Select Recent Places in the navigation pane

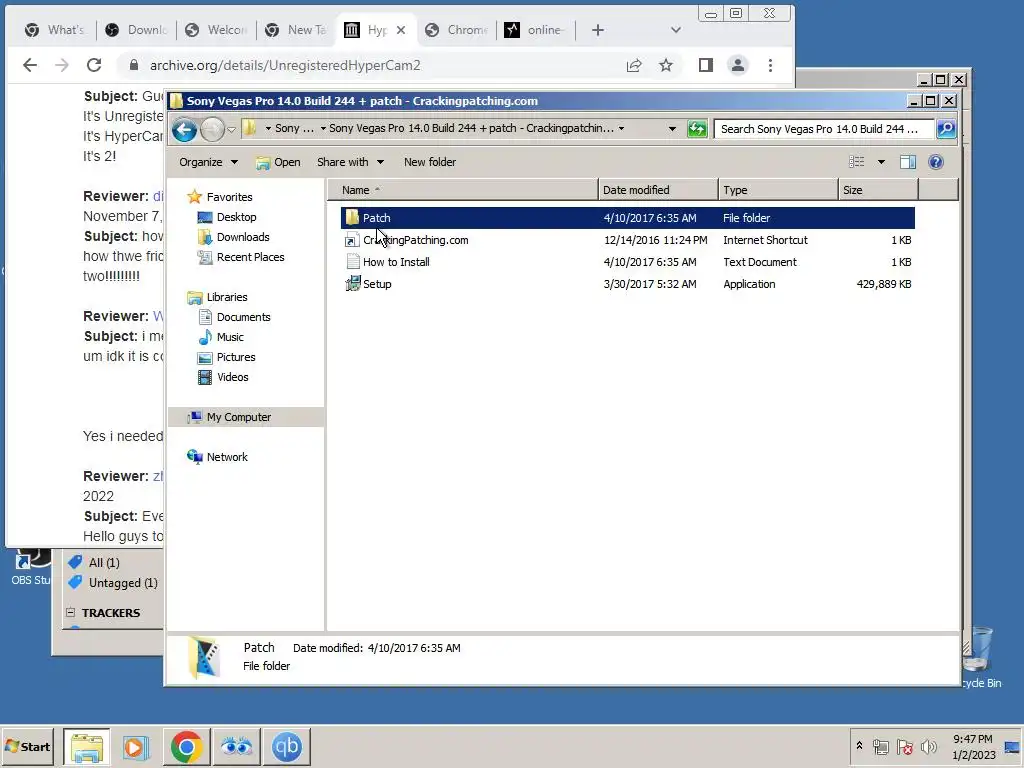tap(240, 257)
